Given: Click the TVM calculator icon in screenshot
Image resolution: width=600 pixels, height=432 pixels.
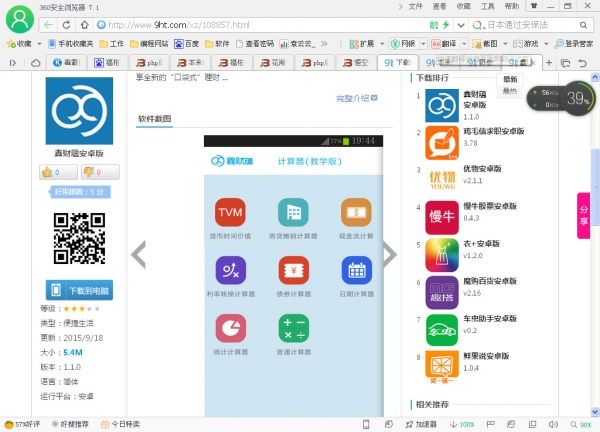Looking at the screenshot, I should (x=230, y=212).
